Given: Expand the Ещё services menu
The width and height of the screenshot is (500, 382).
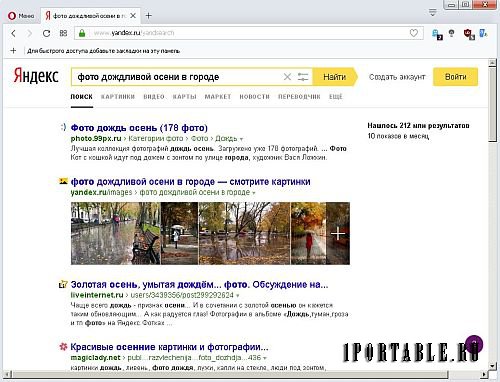Looking at the screenshot, I should pos(336,97).
